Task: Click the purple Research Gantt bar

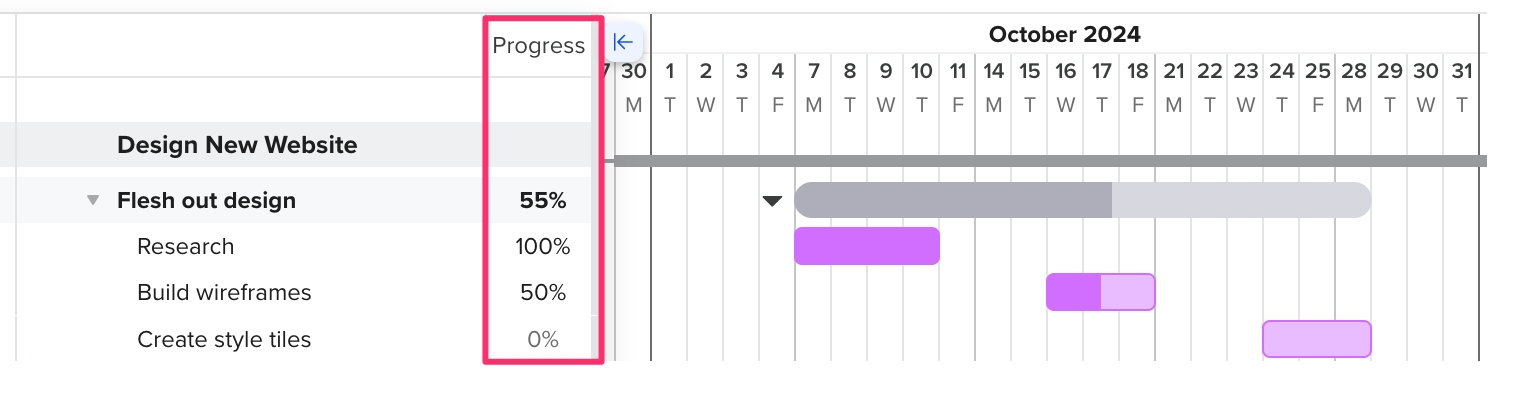Action: (867, 246)
